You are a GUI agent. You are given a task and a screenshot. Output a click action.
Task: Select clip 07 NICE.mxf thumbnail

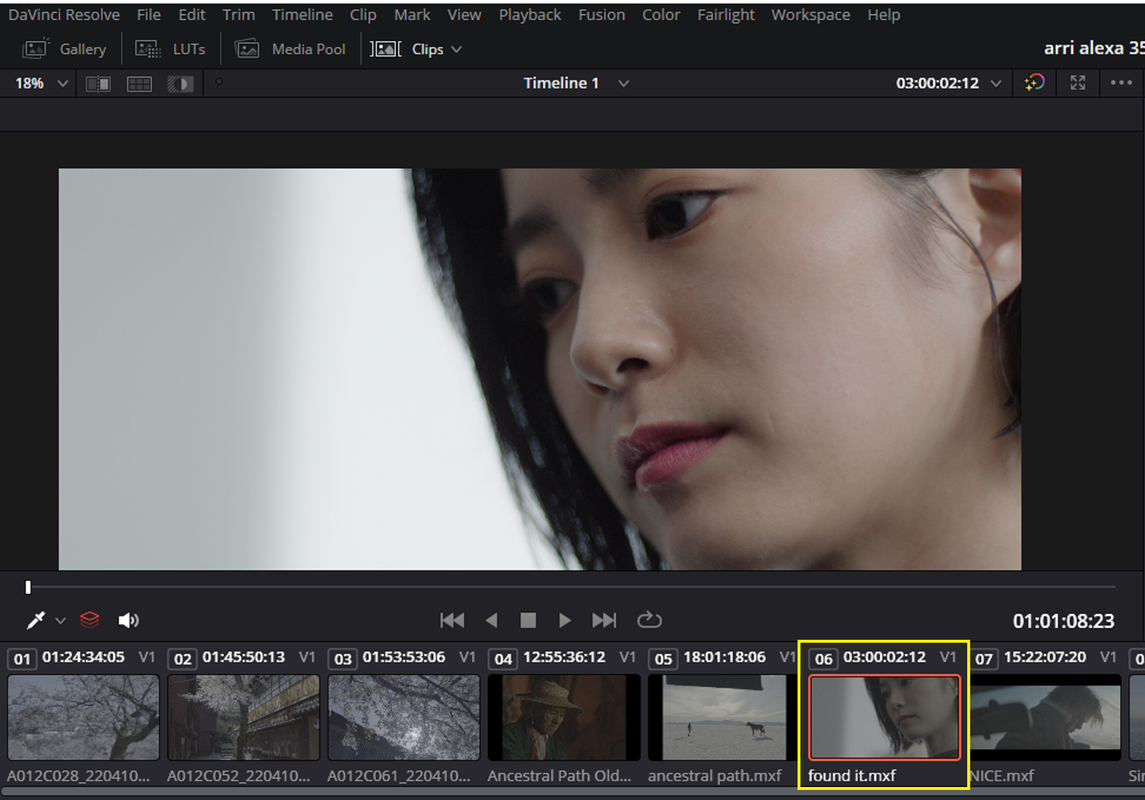(1045, 718)
